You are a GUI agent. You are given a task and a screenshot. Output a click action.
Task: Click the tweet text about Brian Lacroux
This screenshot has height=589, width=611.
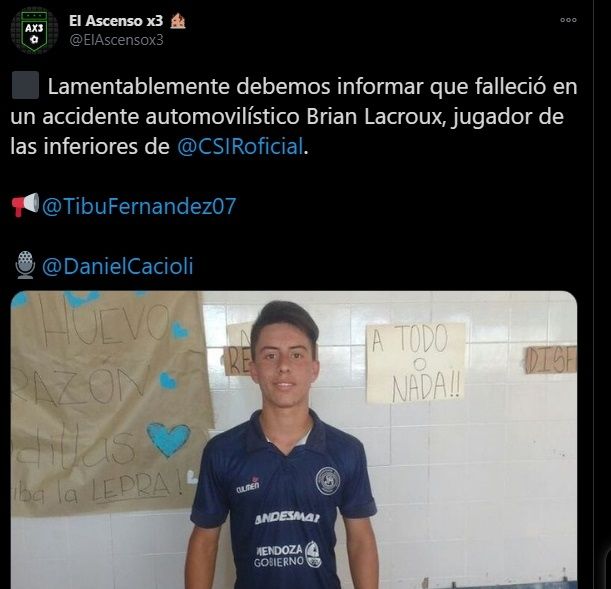pyautogui.click(x=294, y=116)
